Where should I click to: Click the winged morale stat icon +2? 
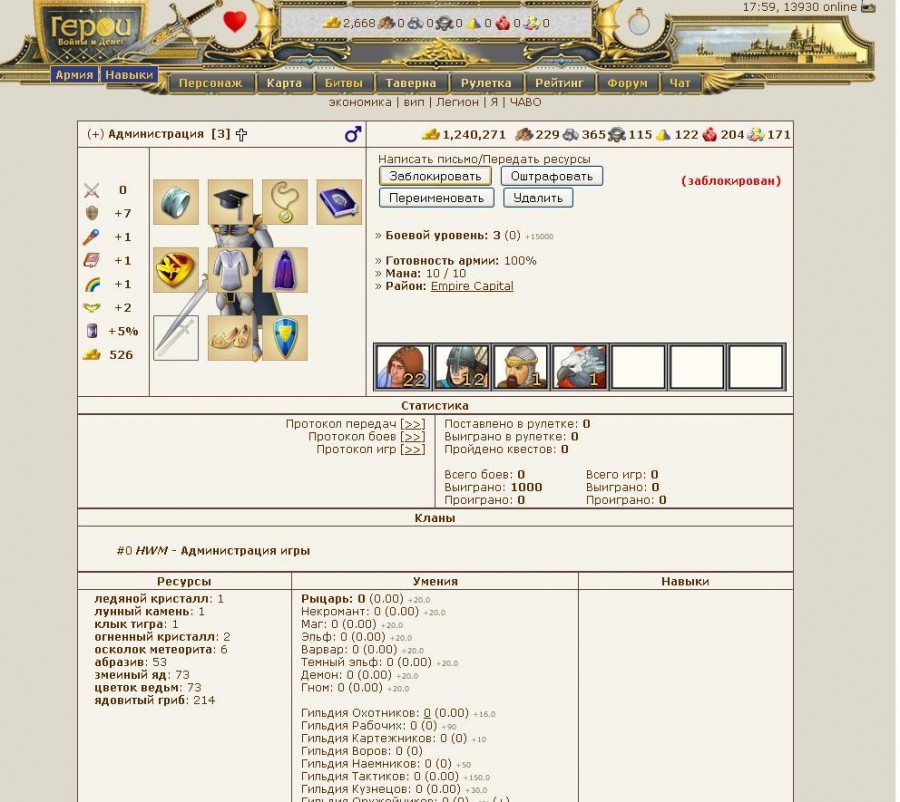pyautogui.click(x=91, y=308)
